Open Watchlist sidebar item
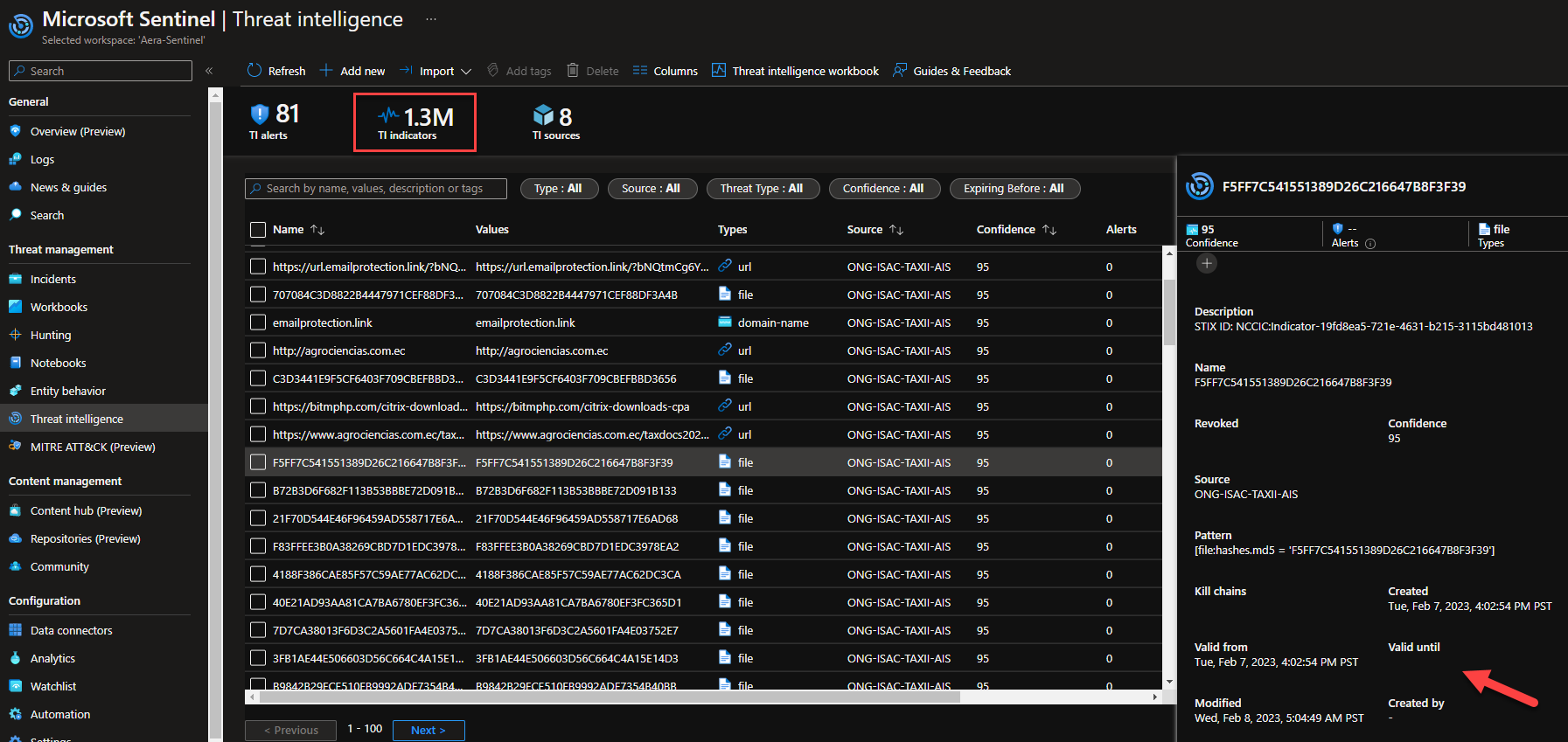Image resolution: width=1568 pixels, height=742 pixels. [x=53, y=686]
